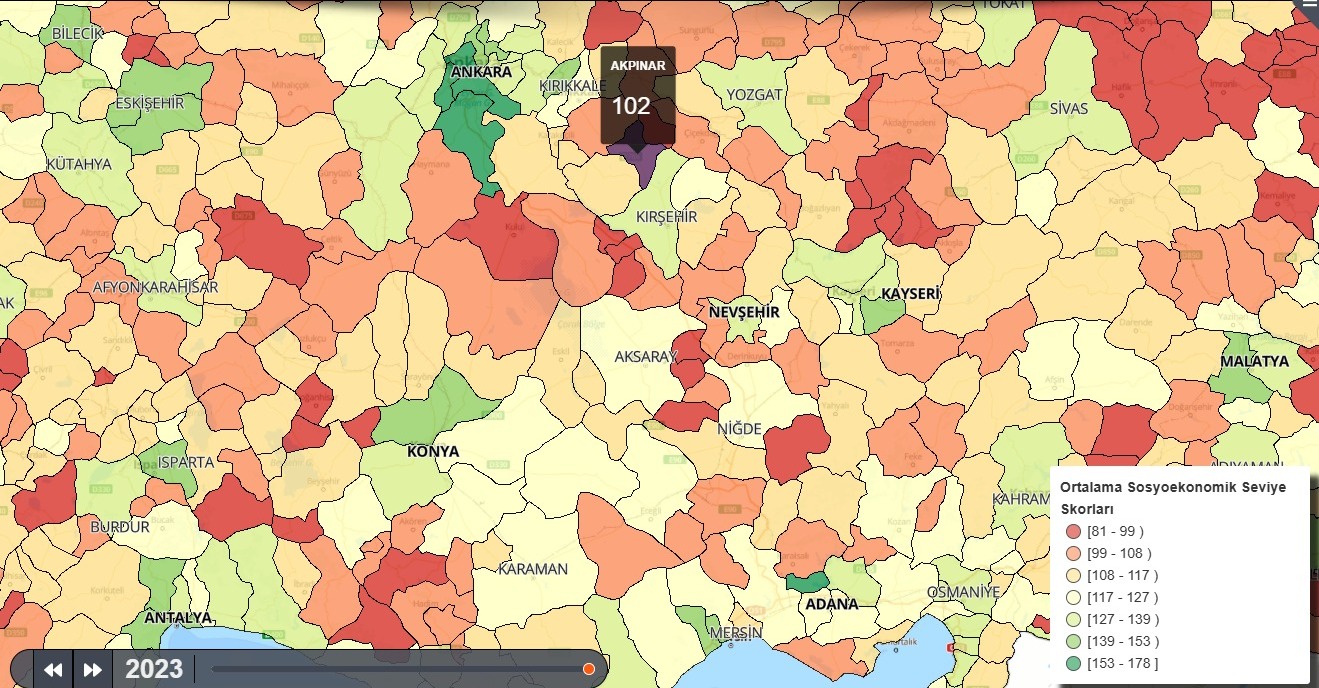
Task: Click the rewind (previous year) button
Action: click(54, 670)
